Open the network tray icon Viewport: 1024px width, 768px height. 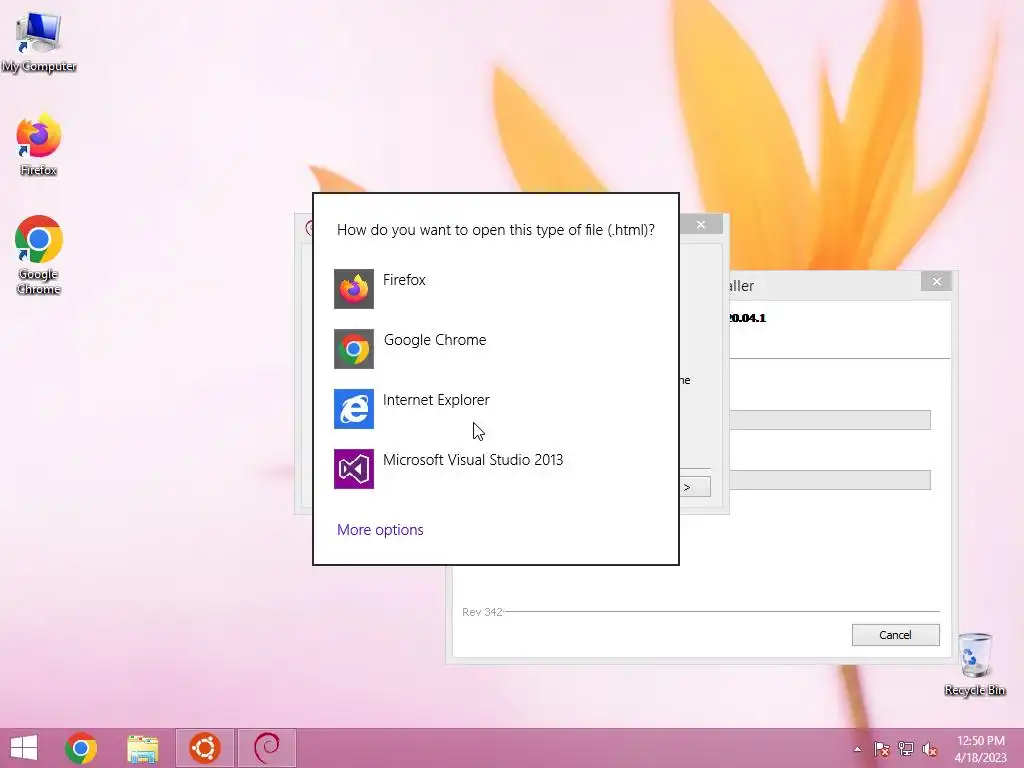[x=906, y=749]
